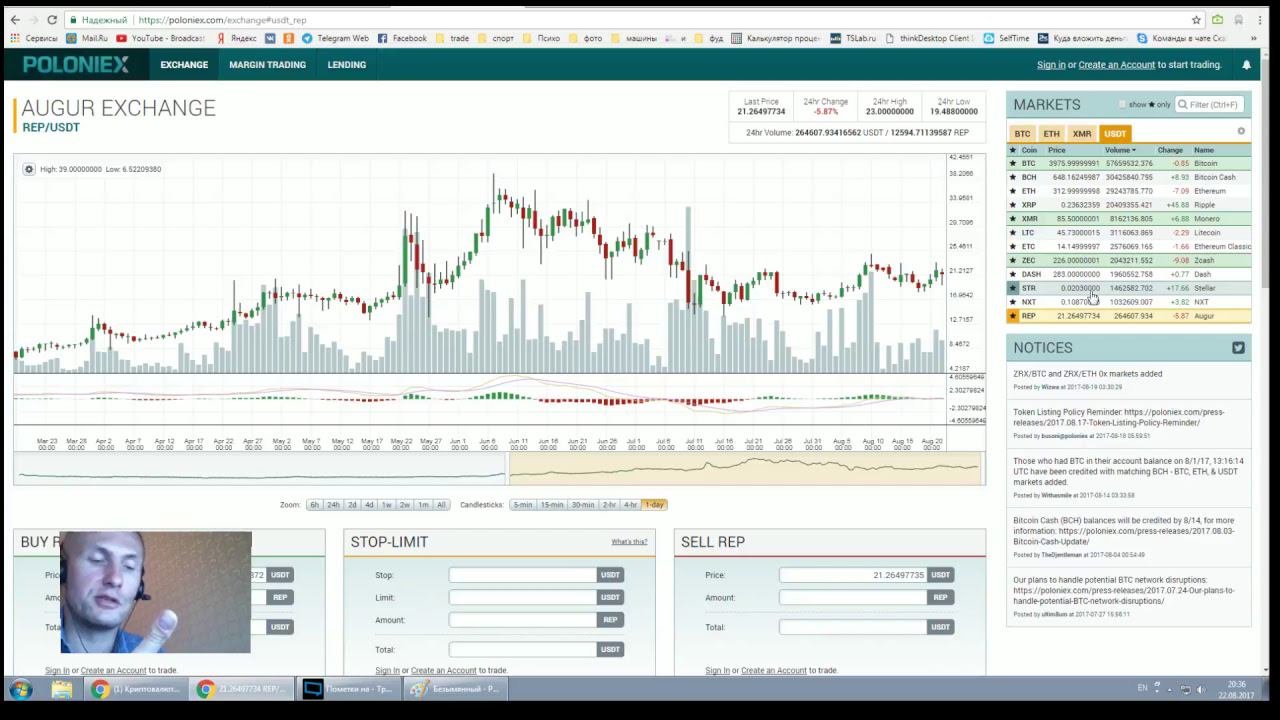1280x720 pixels.
Task: Toggle the star for the BCH market row
Action: 1013,177
